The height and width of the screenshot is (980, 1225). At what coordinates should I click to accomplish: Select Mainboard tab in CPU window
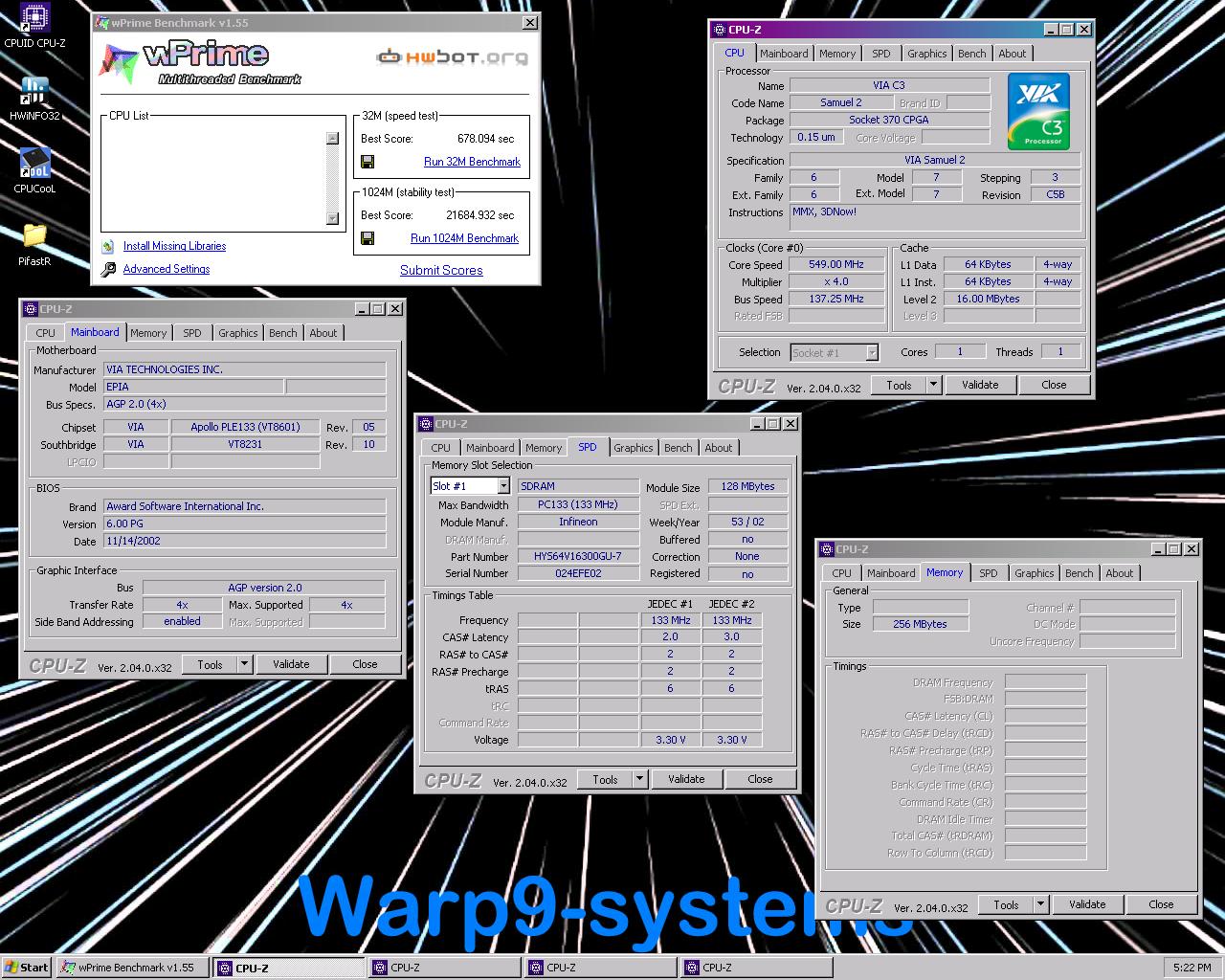(x=784, y=54)
